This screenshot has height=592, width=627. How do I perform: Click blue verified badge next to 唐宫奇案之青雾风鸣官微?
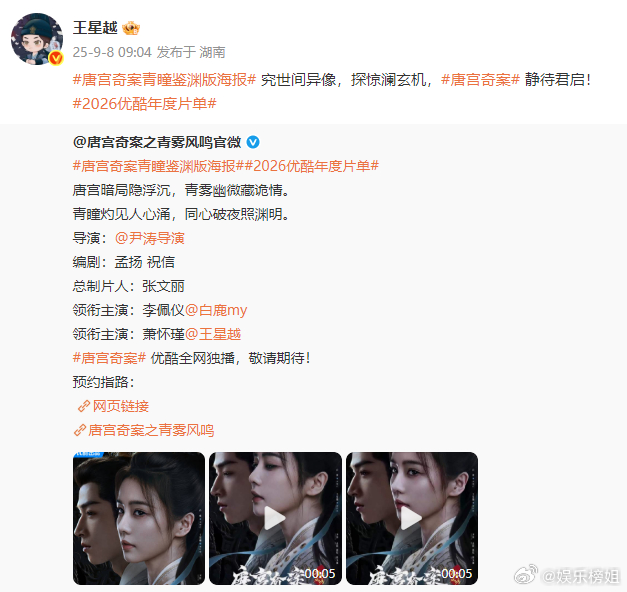pyautogui.click(x=253, y=142)
